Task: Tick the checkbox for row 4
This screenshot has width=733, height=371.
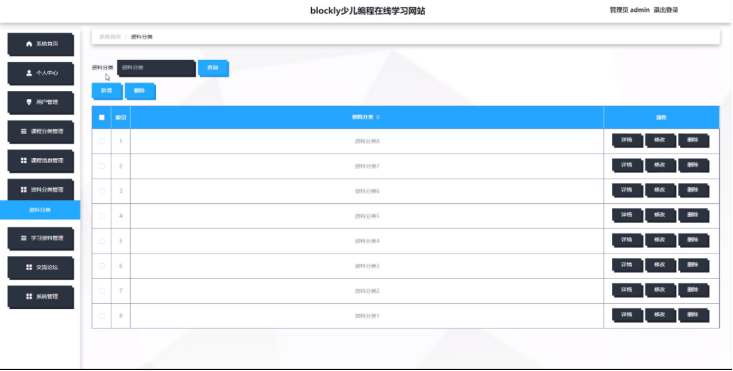Action: (102, 216)
